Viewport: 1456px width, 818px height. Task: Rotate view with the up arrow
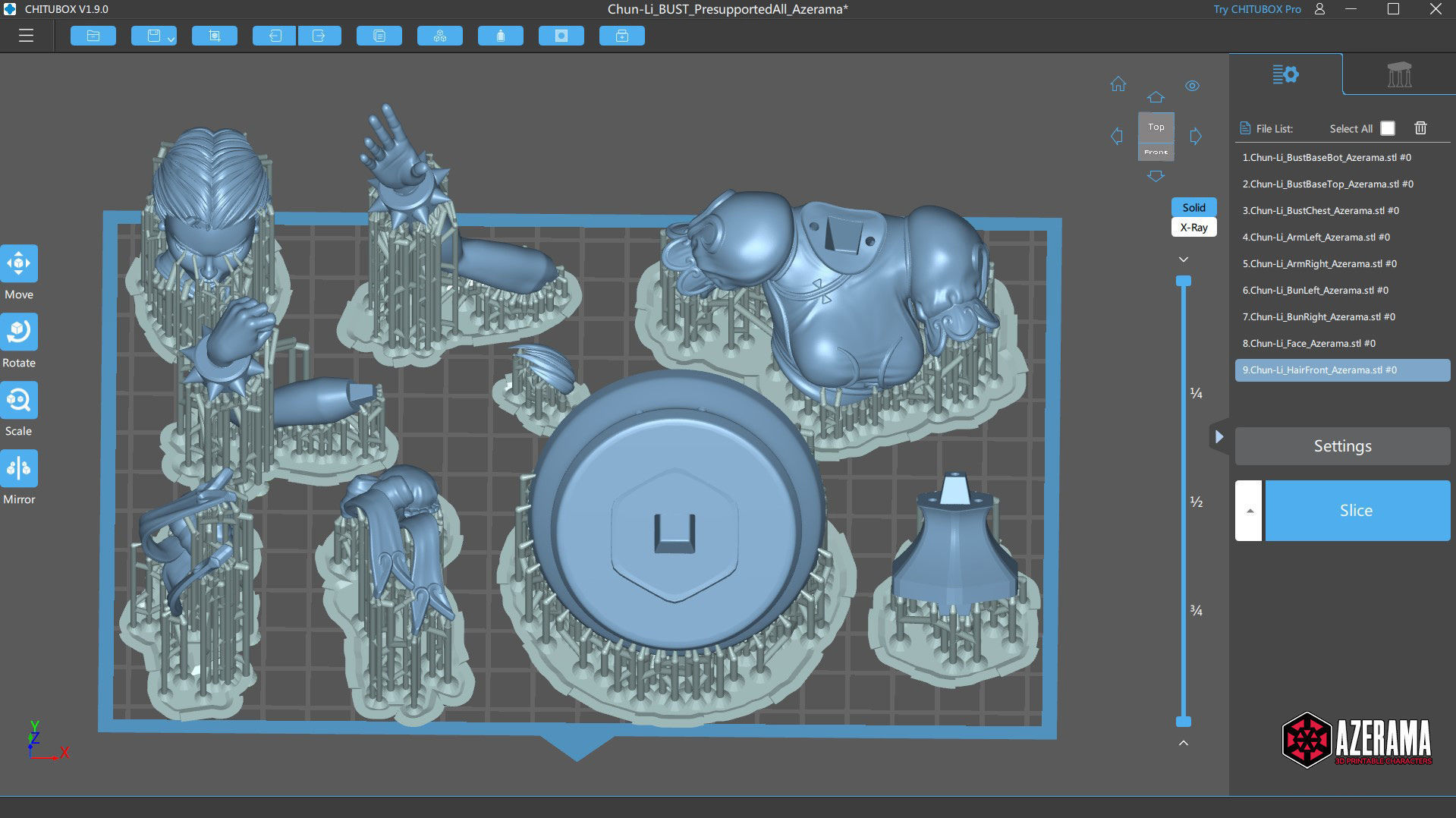[1156, 97]
